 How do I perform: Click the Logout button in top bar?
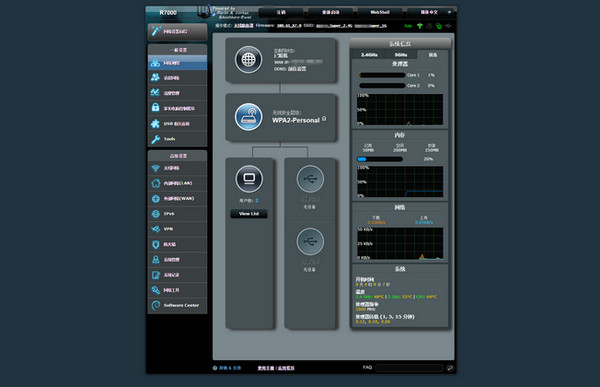point(281,12)
